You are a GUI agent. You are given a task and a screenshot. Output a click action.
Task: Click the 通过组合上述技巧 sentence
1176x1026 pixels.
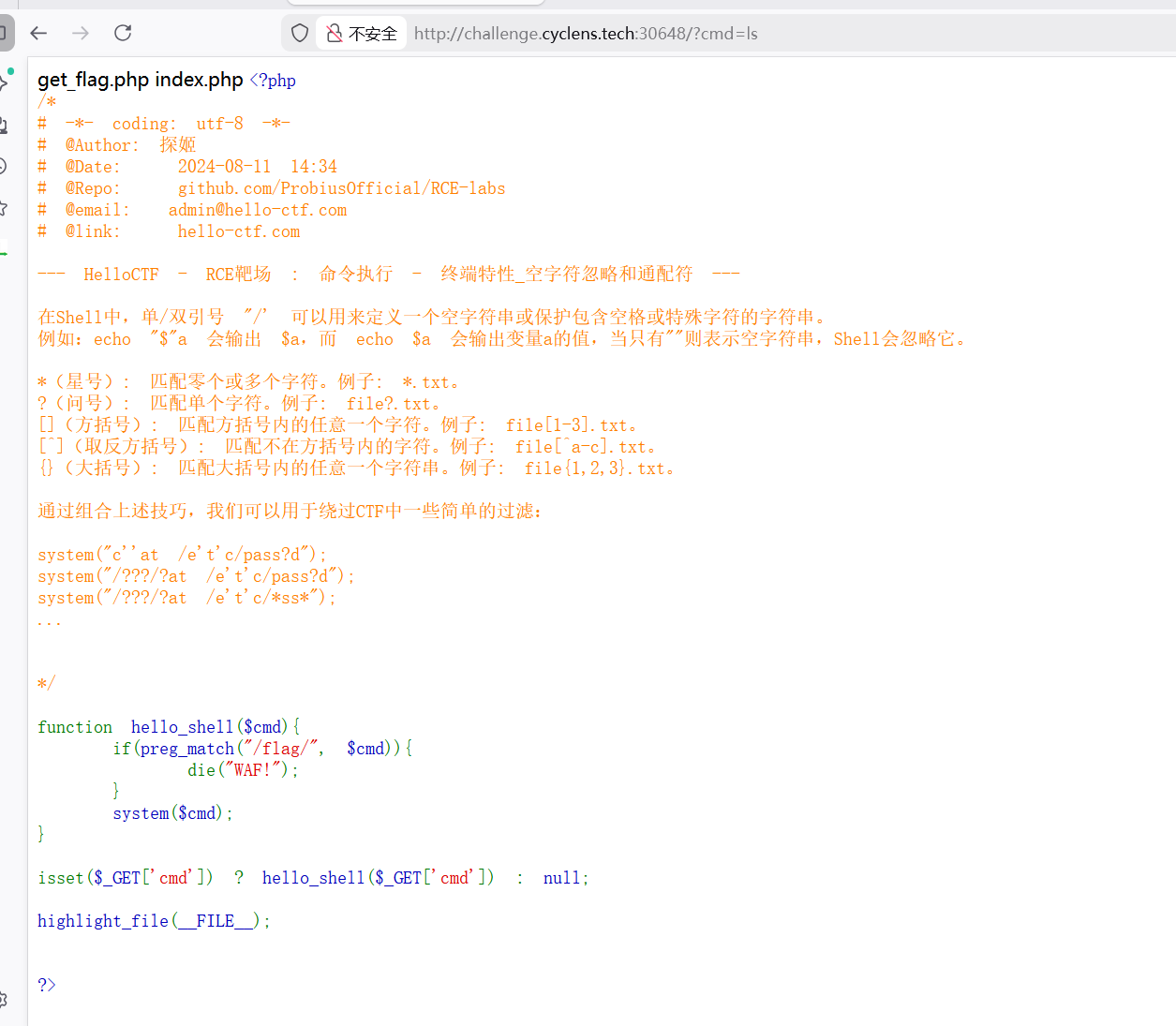tap(290, 512)
